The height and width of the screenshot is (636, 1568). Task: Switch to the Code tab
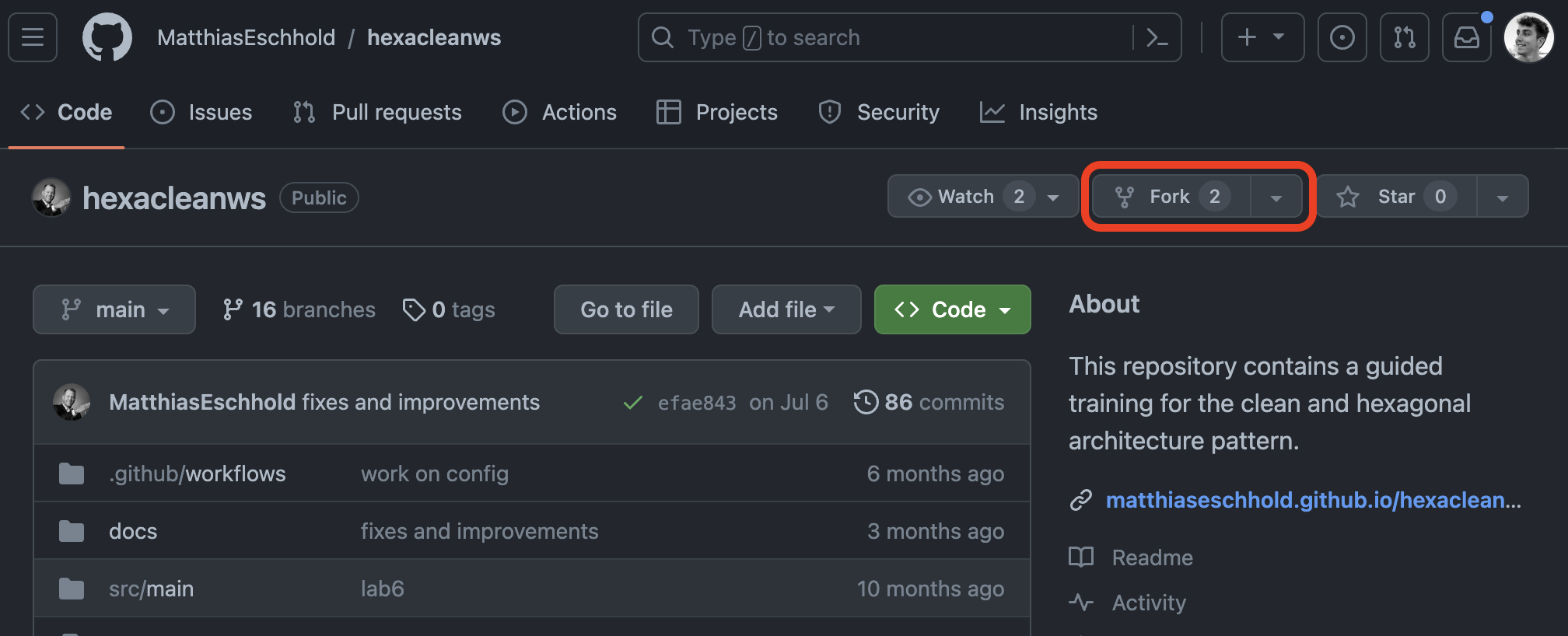click(66, 112)
